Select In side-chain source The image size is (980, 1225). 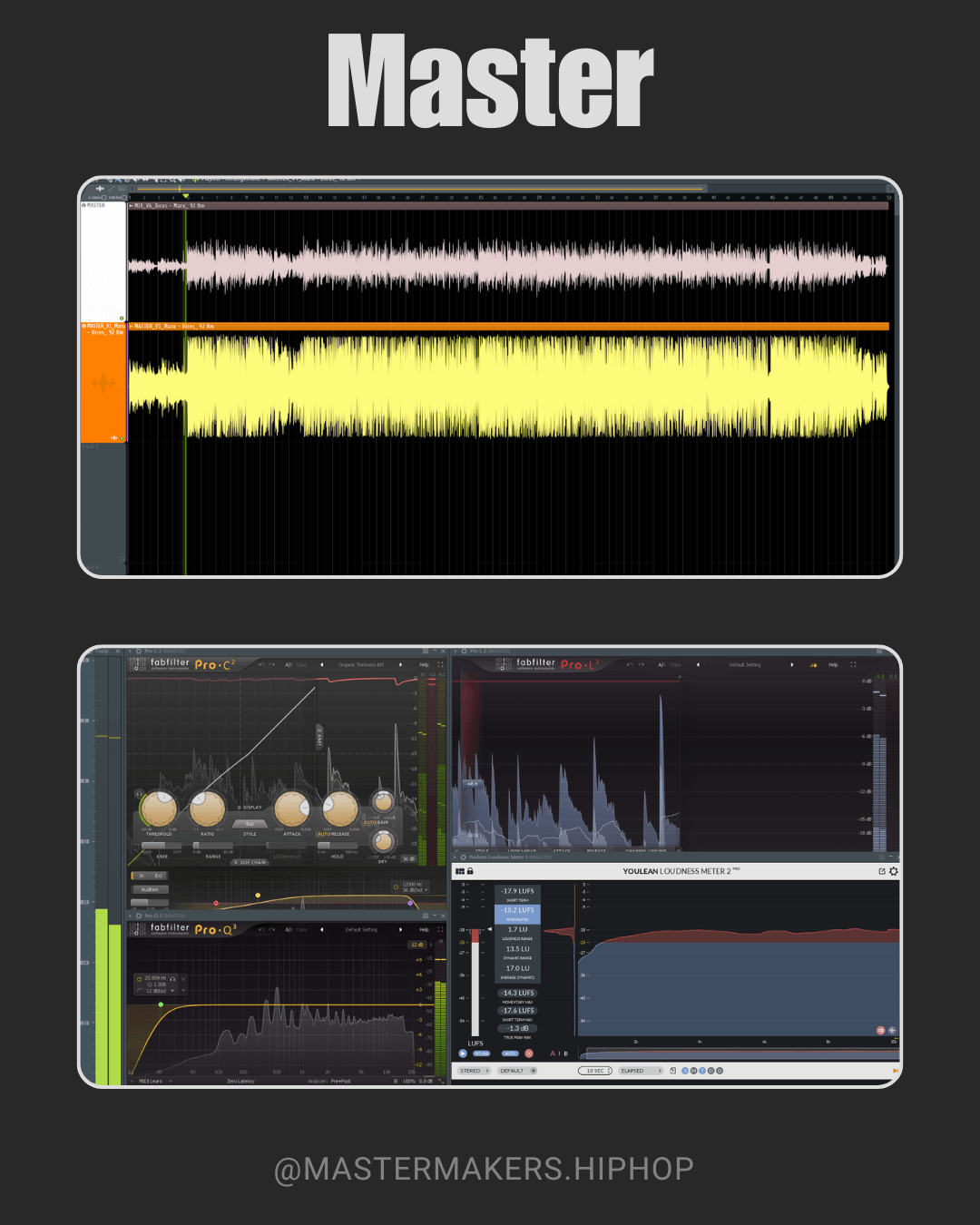[x=142, y=876]
